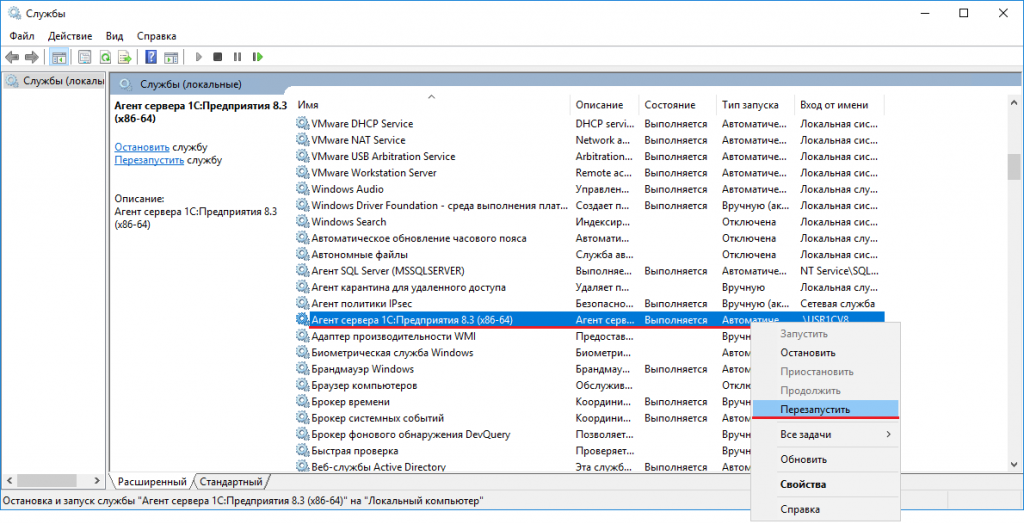Select the VMware NAT Service row
1024x524 pixels.
[590, 140]
